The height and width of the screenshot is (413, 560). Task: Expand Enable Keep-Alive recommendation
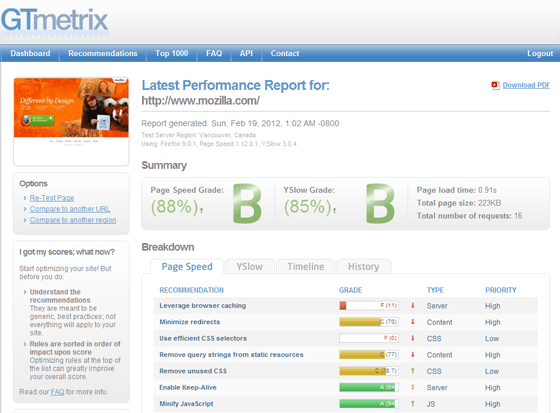point(188,387)
